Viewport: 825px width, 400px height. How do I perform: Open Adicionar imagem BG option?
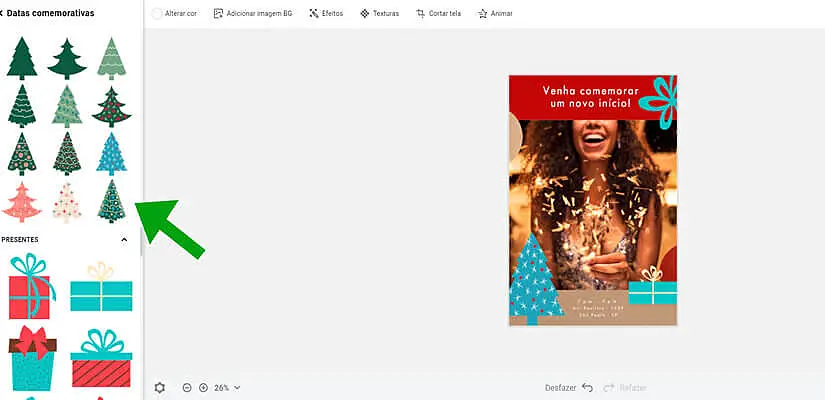click(253, 14)
